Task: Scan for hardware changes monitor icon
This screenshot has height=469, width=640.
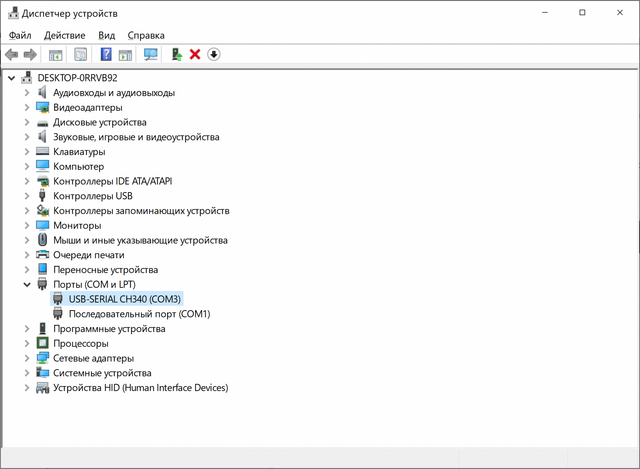Action: (x=151, y=54)
